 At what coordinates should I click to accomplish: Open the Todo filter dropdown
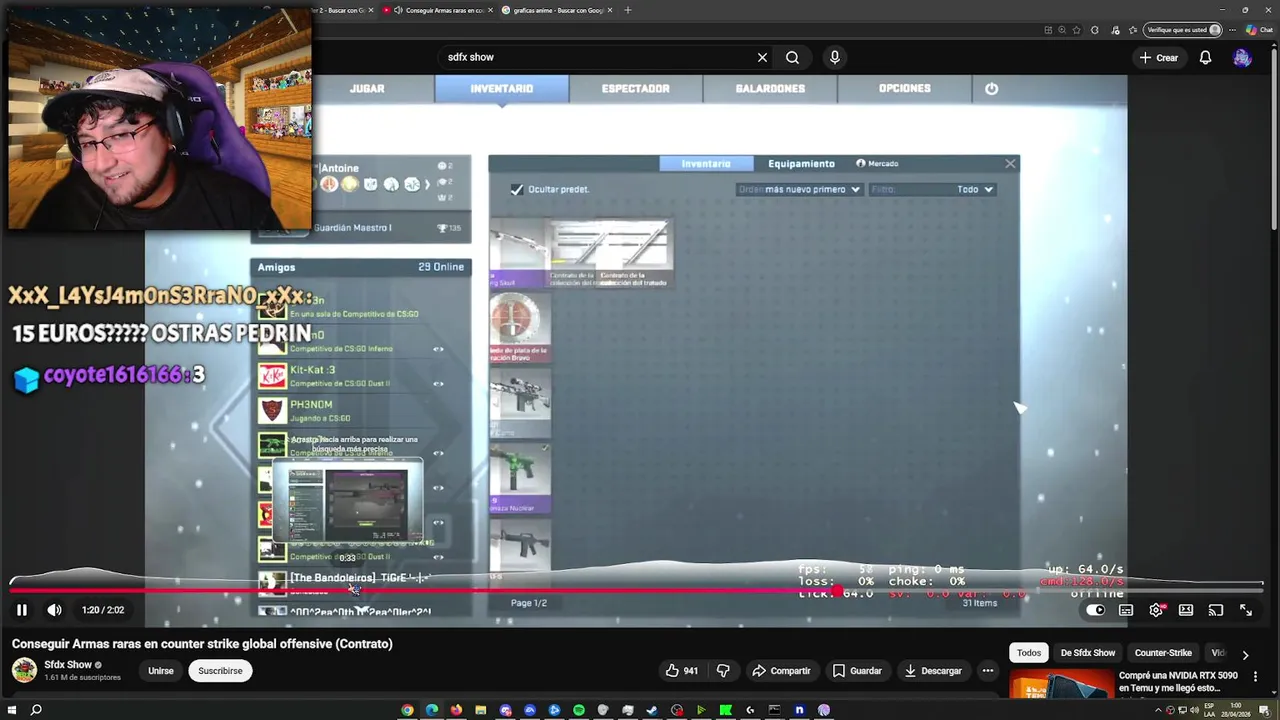point(974,189)
